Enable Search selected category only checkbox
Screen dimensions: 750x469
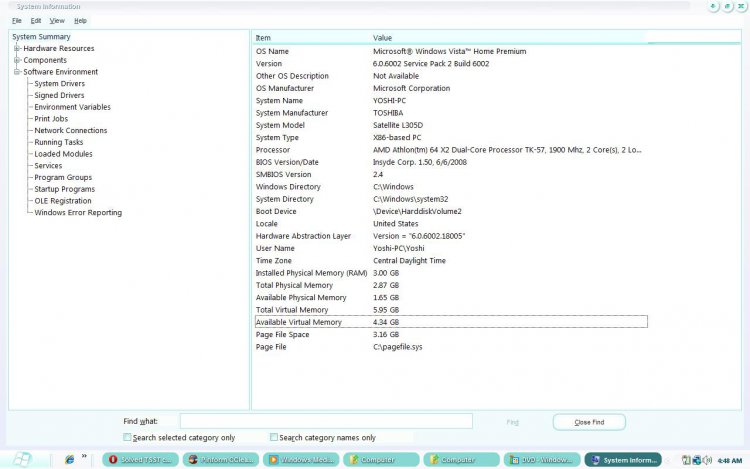127,437
